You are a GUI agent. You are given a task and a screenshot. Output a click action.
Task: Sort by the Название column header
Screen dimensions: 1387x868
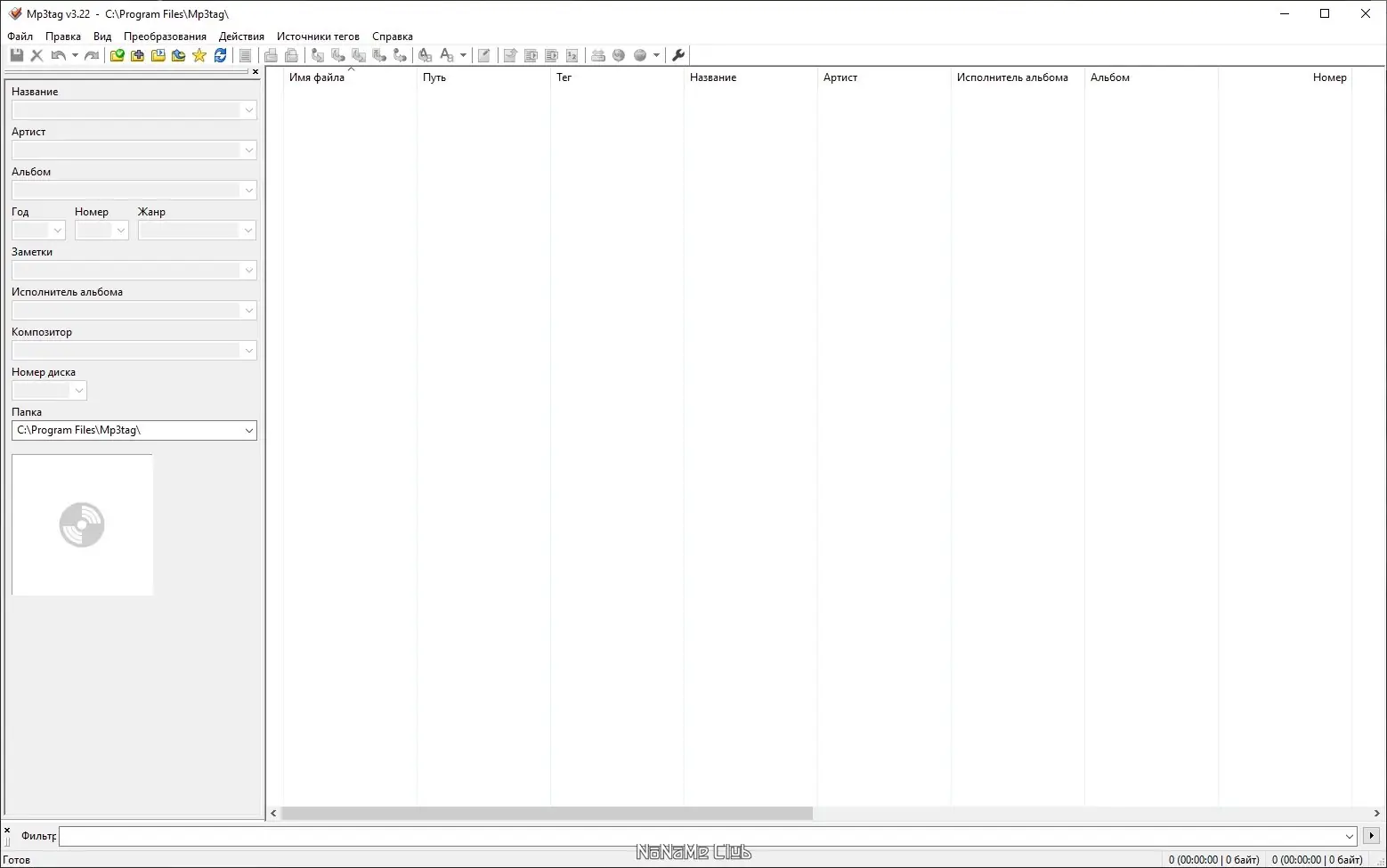click(750, 77)
